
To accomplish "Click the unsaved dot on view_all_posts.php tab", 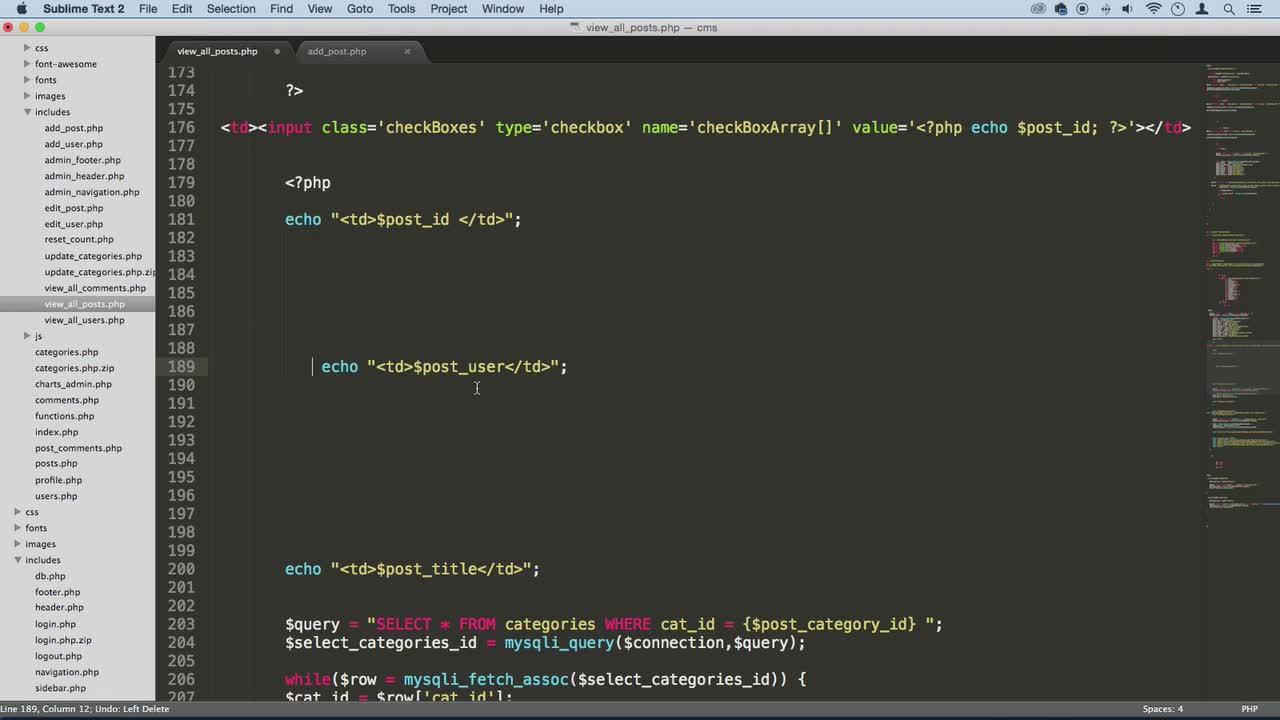I will pyautogui.click(x=277, y=51).
